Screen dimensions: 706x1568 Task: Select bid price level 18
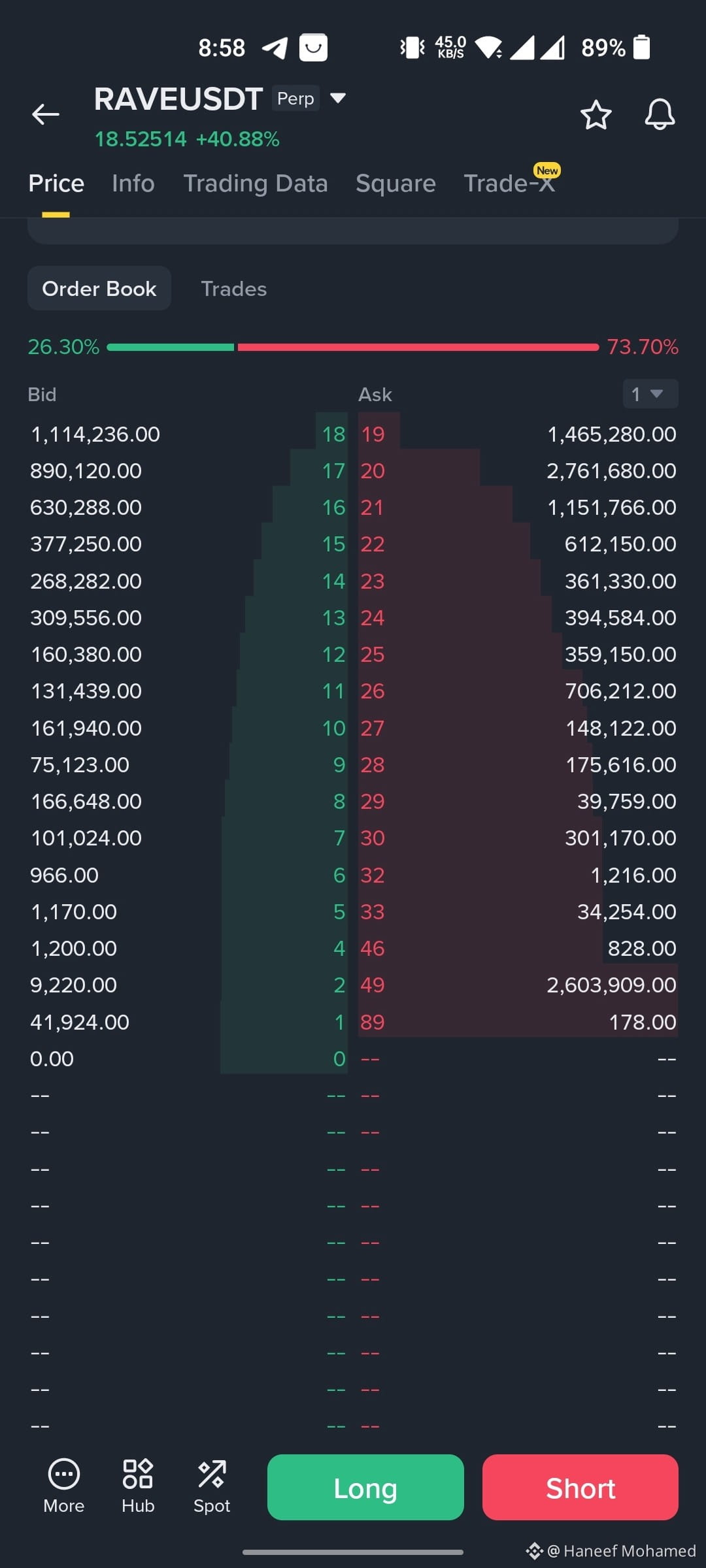334,434
